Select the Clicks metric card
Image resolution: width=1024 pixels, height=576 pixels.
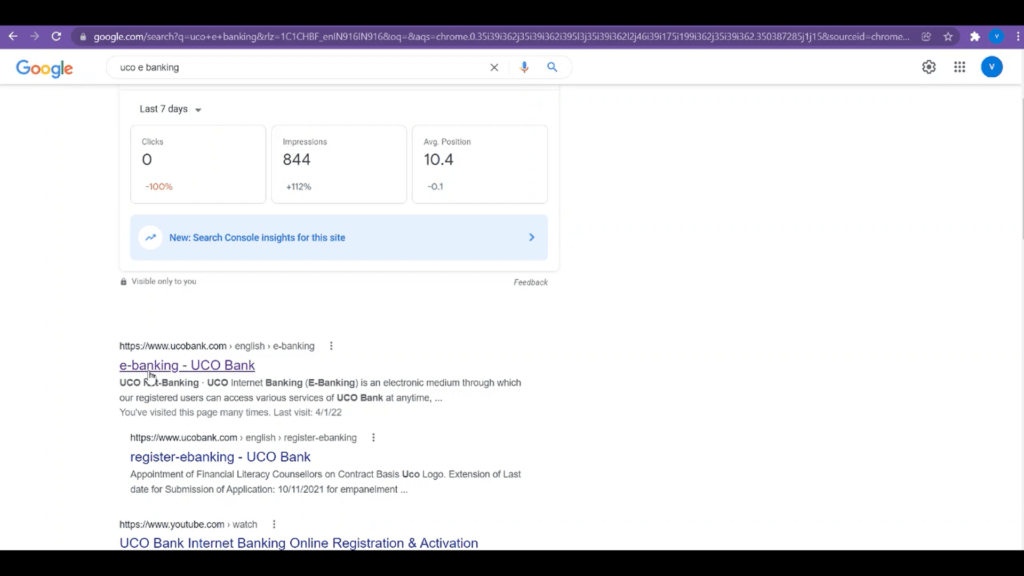tap(198, 164)
